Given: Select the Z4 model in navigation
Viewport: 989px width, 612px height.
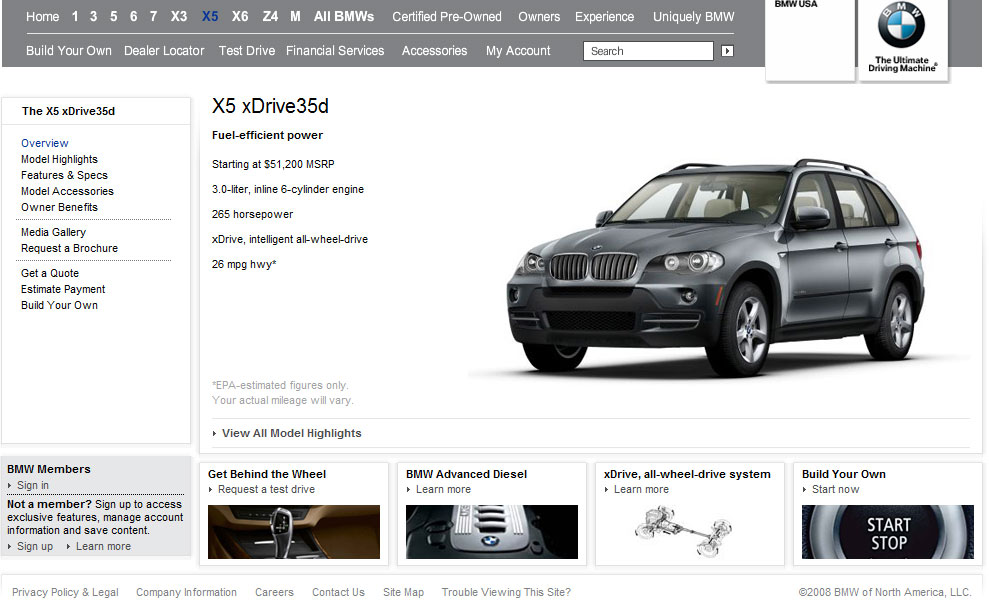Looking at the screenshot, I should pyautogui.click(x=270, y=17).
